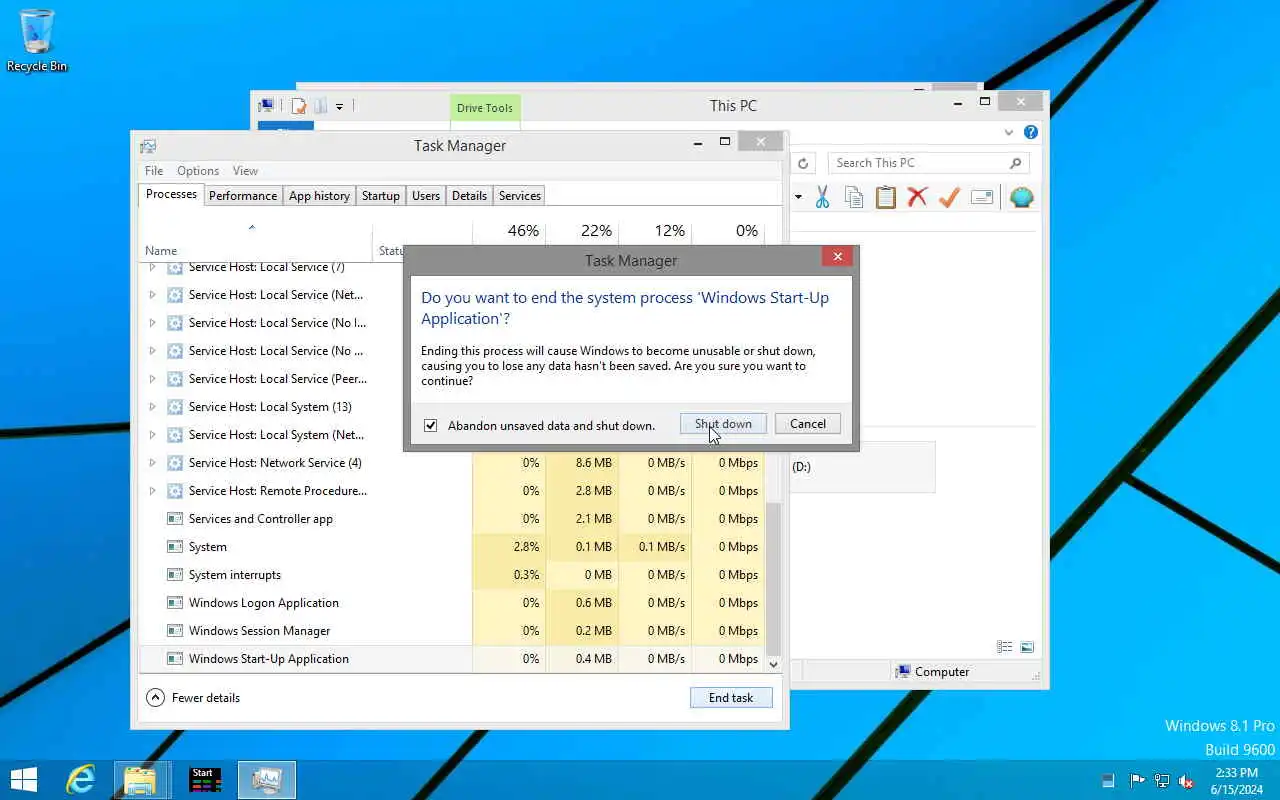The width and height of the screenshot is (1280, 800).
Task: Switch to the App history tab
Action: 319,196
